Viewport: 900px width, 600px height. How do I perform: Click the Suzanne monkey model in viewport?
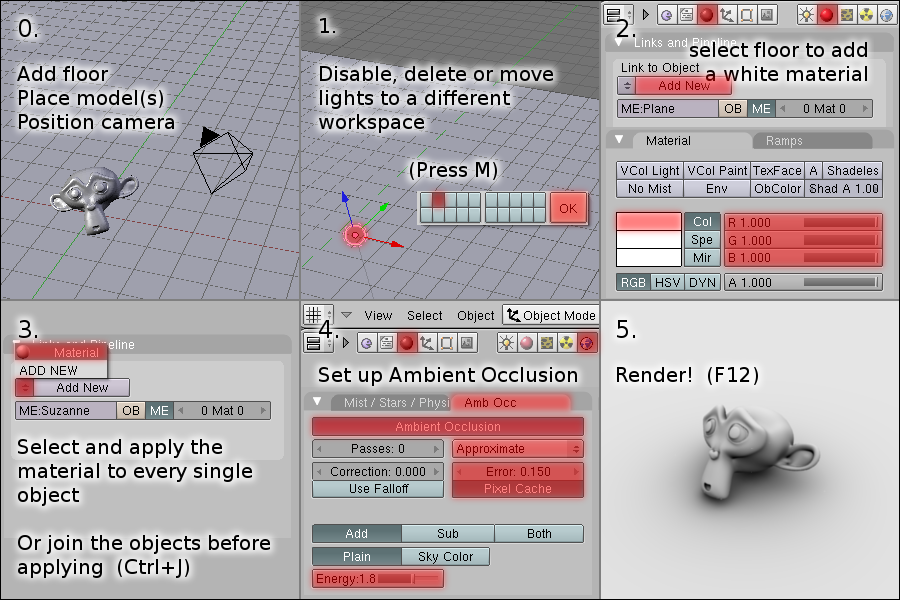point(94,198)
